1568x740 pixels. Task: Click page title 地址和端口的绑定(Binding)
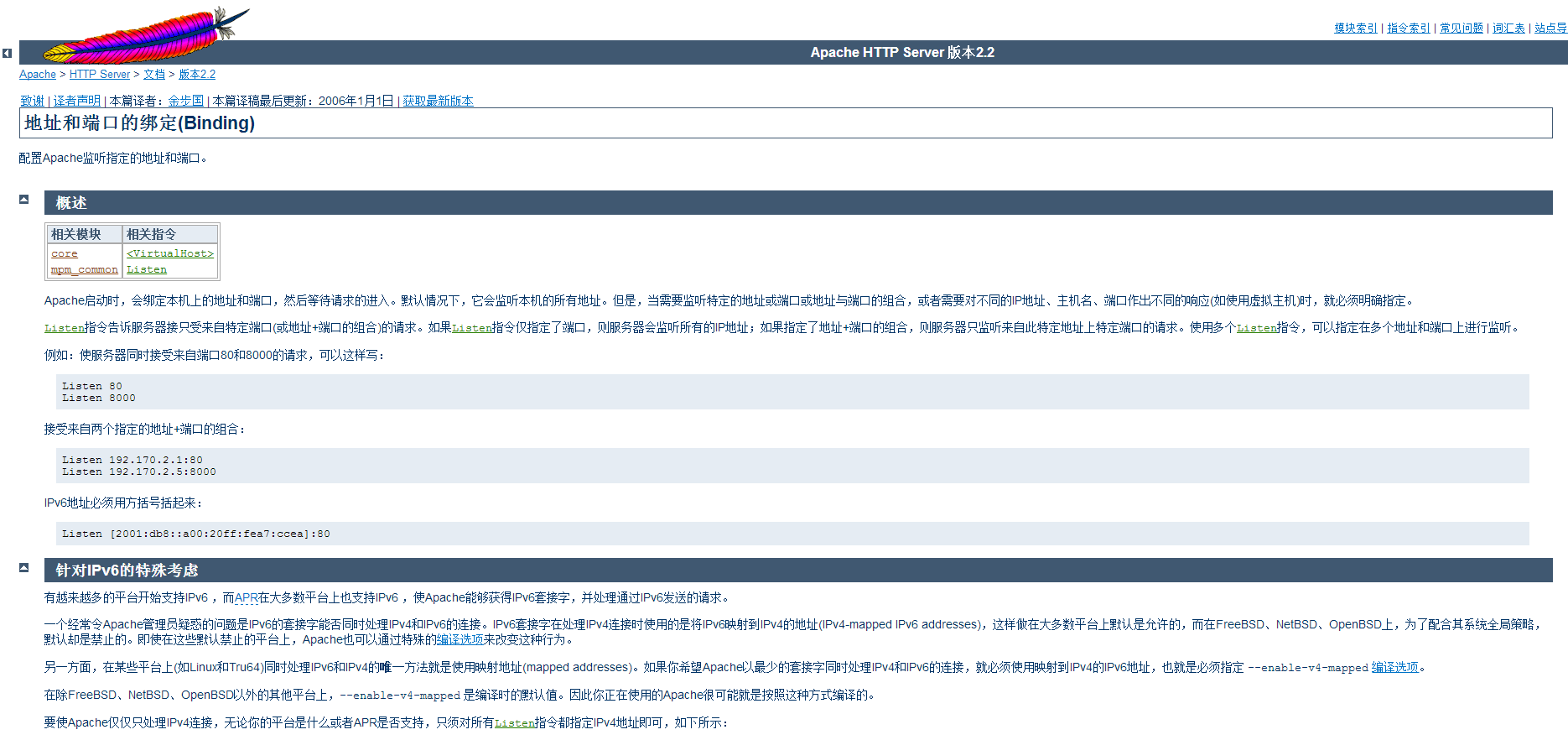point(140,122)
